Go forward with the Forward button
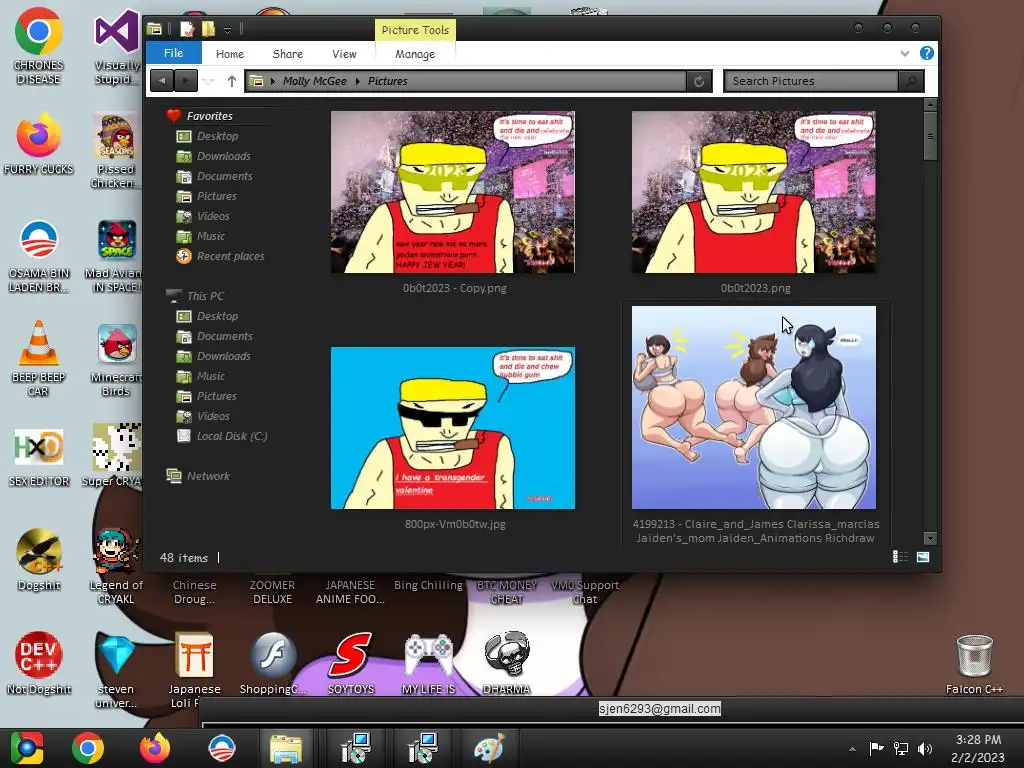1024x768 pixels. point(185,81)
